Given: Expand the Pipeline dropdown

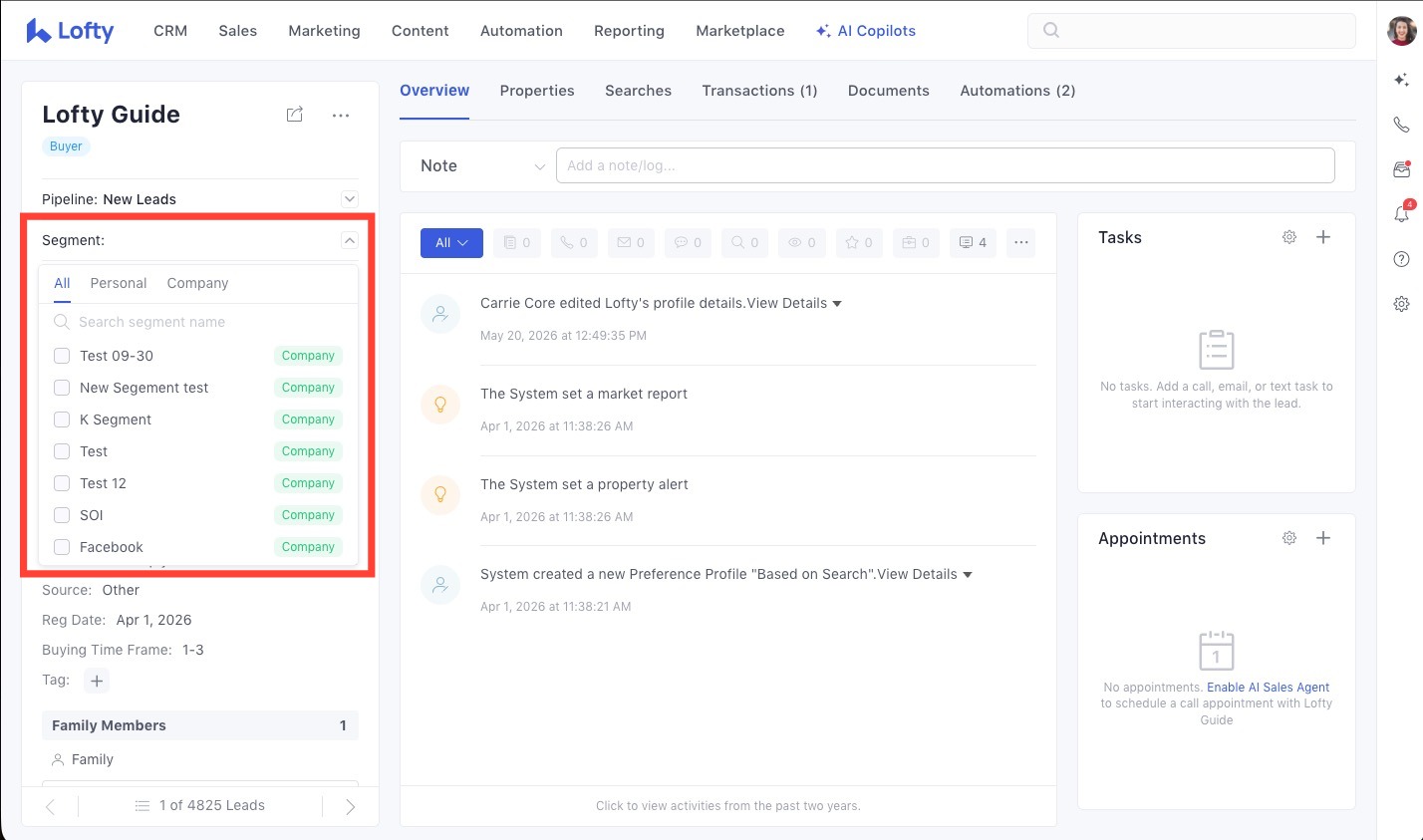Looking at the screenshot, I should click(350, 199).
